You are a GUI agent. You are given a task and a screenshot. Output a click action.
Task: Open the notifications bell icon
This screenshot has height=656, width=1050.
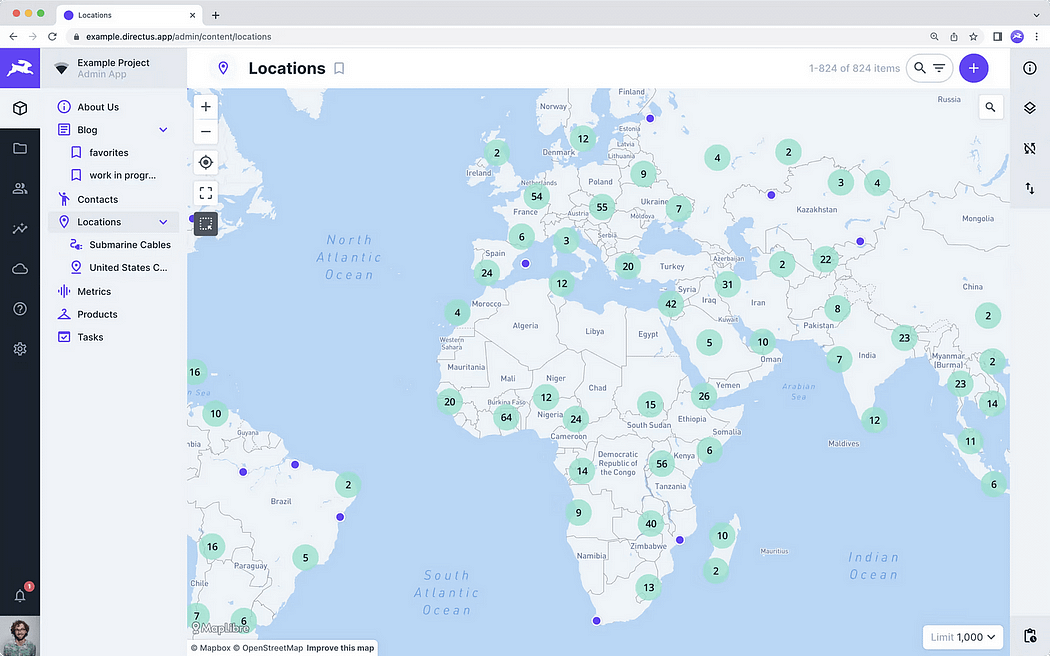click(x=20, y=595)
